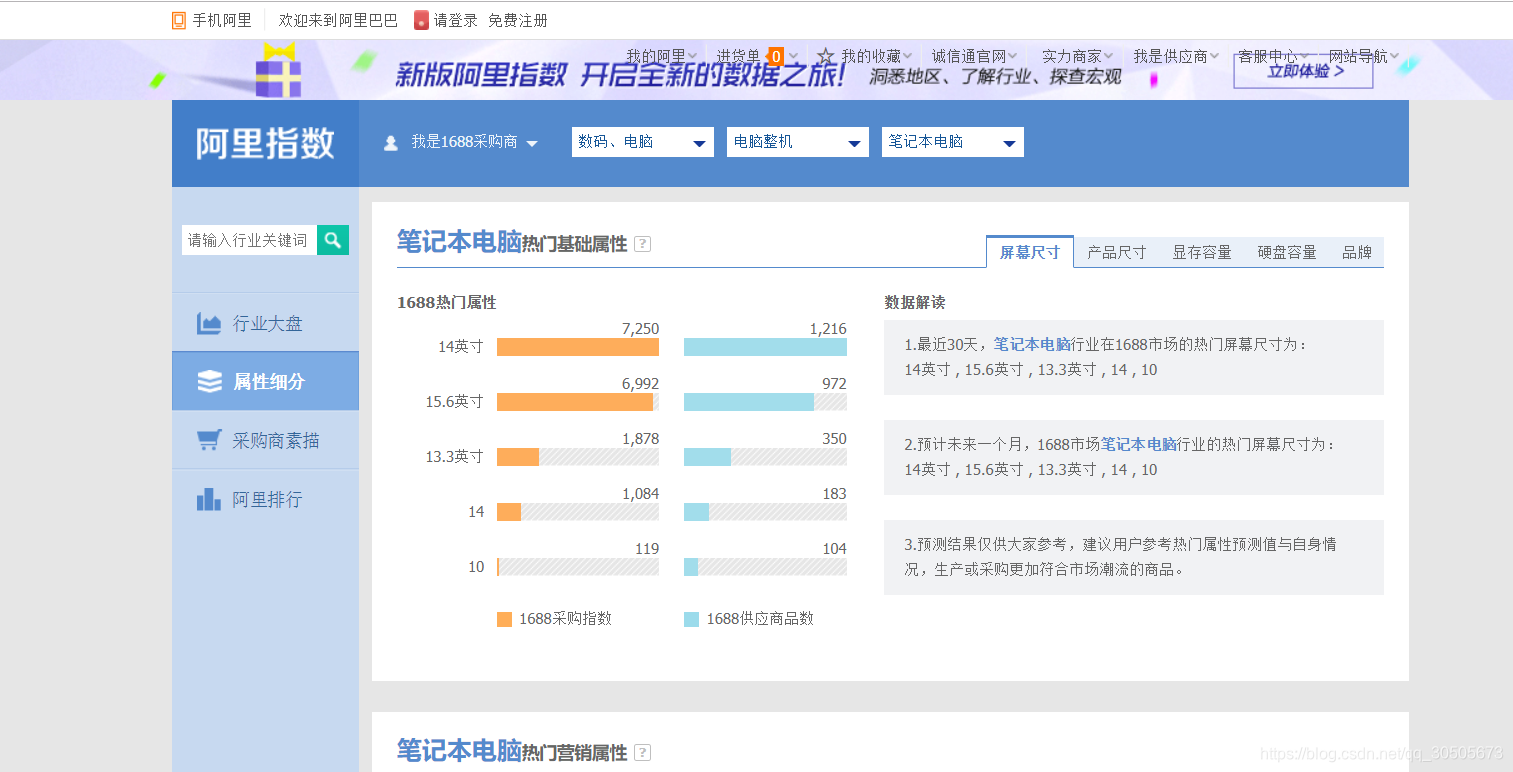This screenshot has width=1513, height=772.
Task: Expand the 我是供应商 top menu
Action: pyautogui.click(x=1175, y=57)
